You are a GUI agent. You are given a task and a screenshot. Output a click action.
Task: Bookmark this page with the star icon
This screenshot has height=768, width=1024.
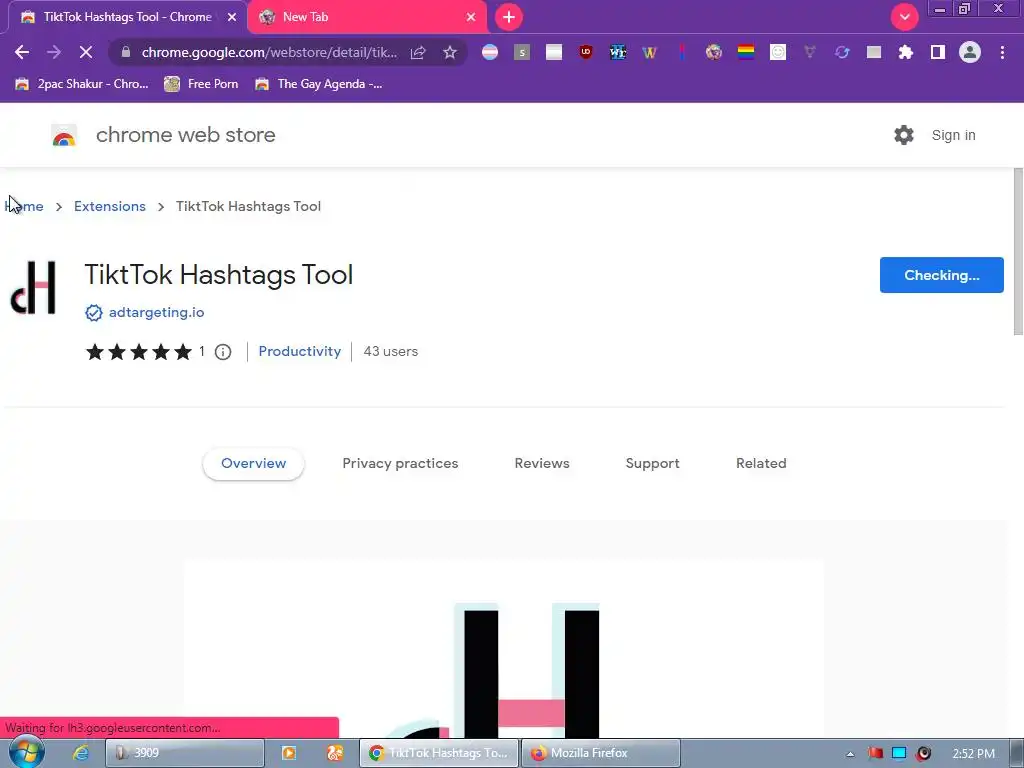point(450,52)
